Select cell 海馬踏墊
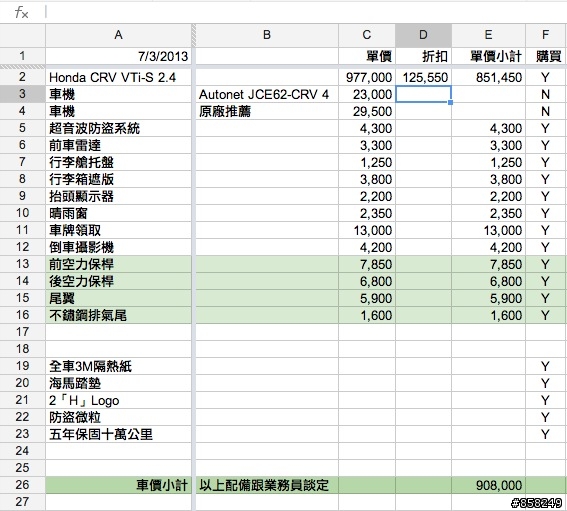This screenshot has height=511, width=567. pyautogui.click(x=118, y=383)
